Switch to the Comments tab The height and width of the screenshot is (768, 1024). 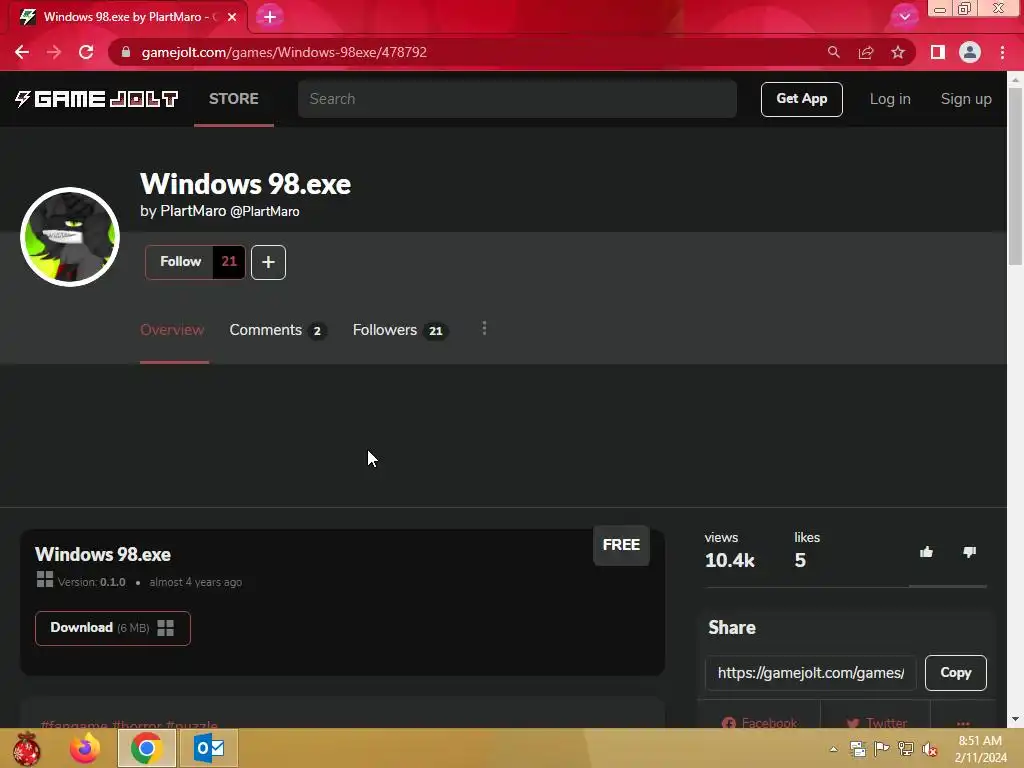(x=278, y=330)
